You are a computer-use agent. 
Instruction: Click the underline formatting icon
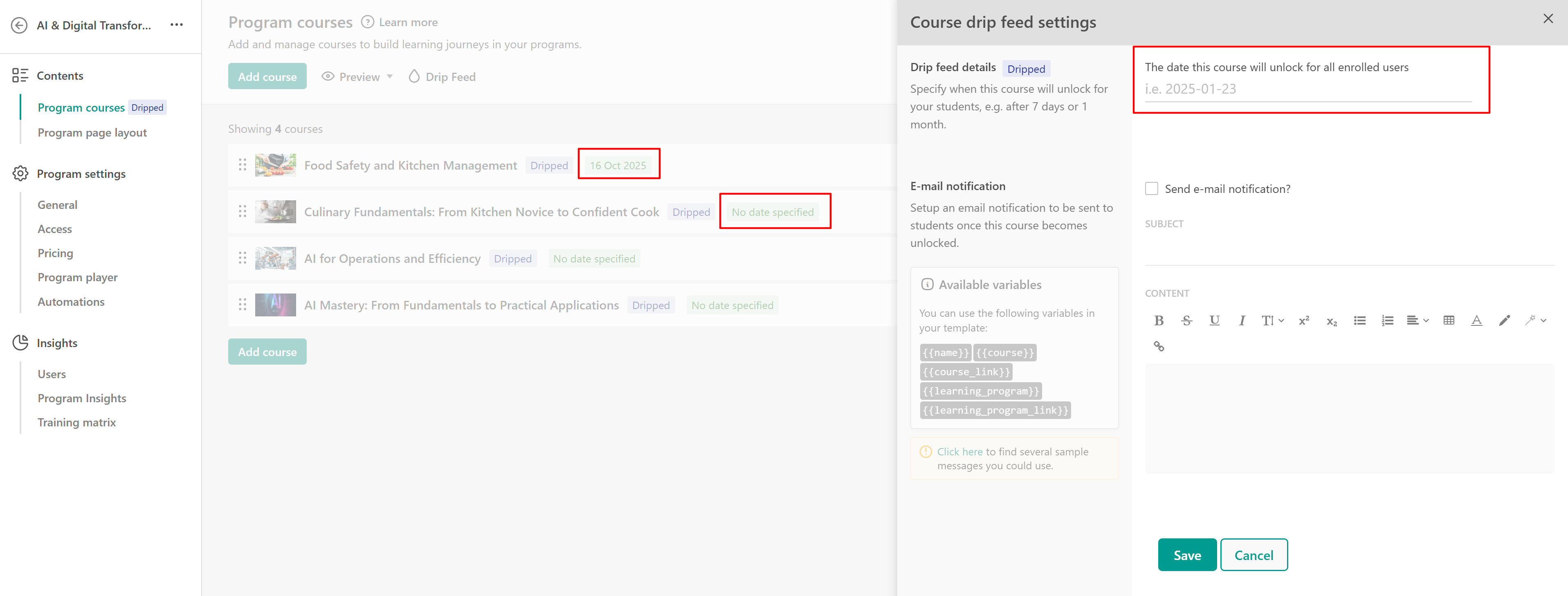(x=1214, y=320)
